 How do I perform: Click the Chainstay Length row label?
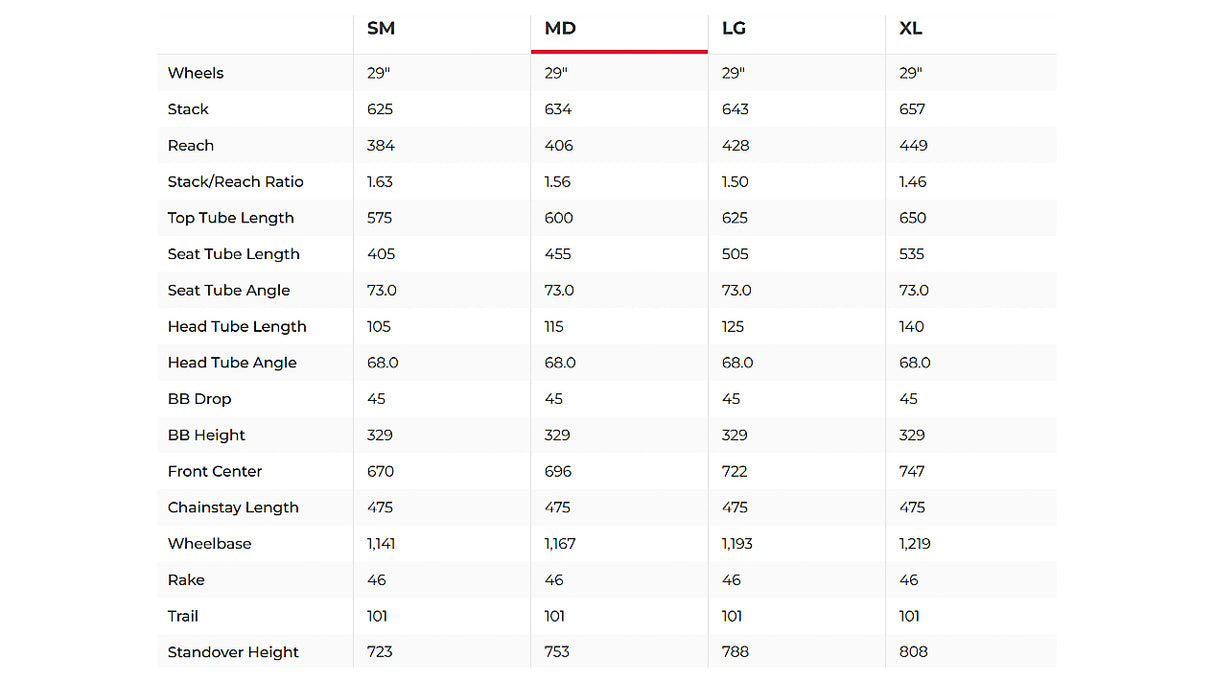tap(233, 508)
